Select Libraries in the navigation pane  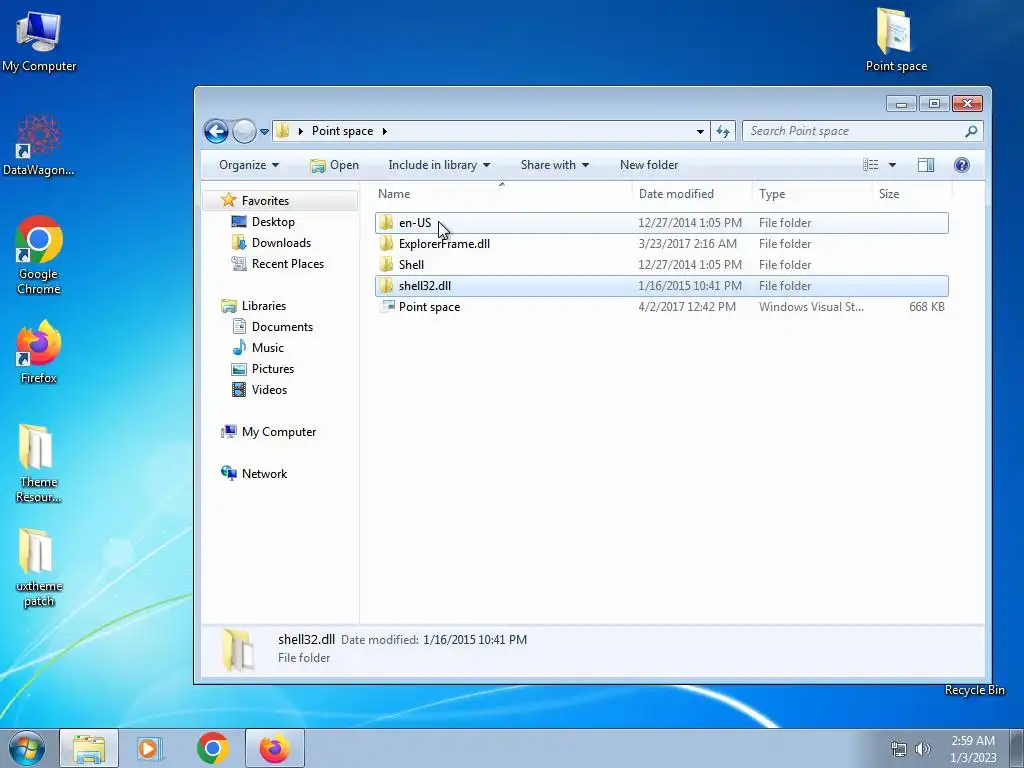click(263, 306)
